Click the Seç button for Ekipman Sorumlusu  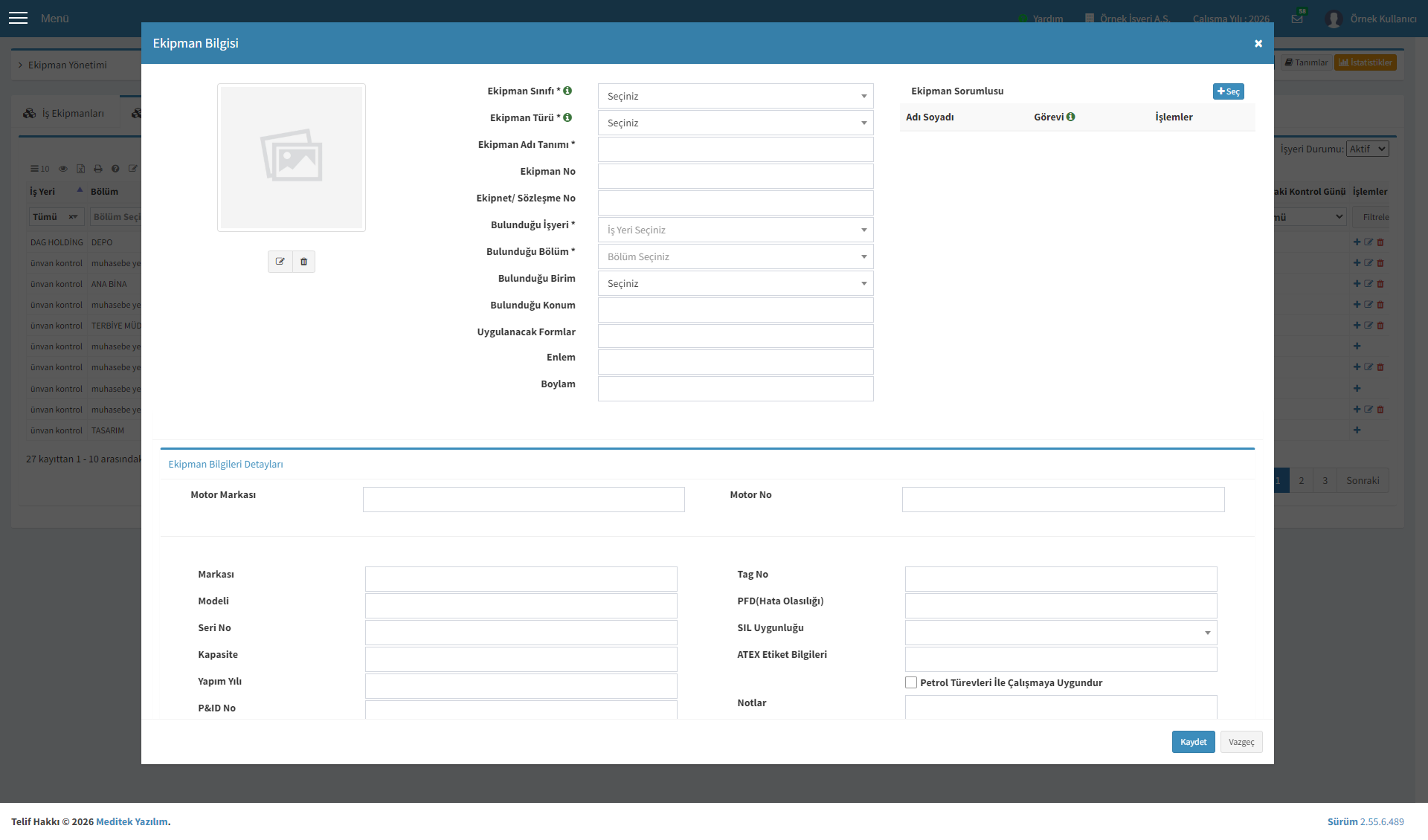1228,91
